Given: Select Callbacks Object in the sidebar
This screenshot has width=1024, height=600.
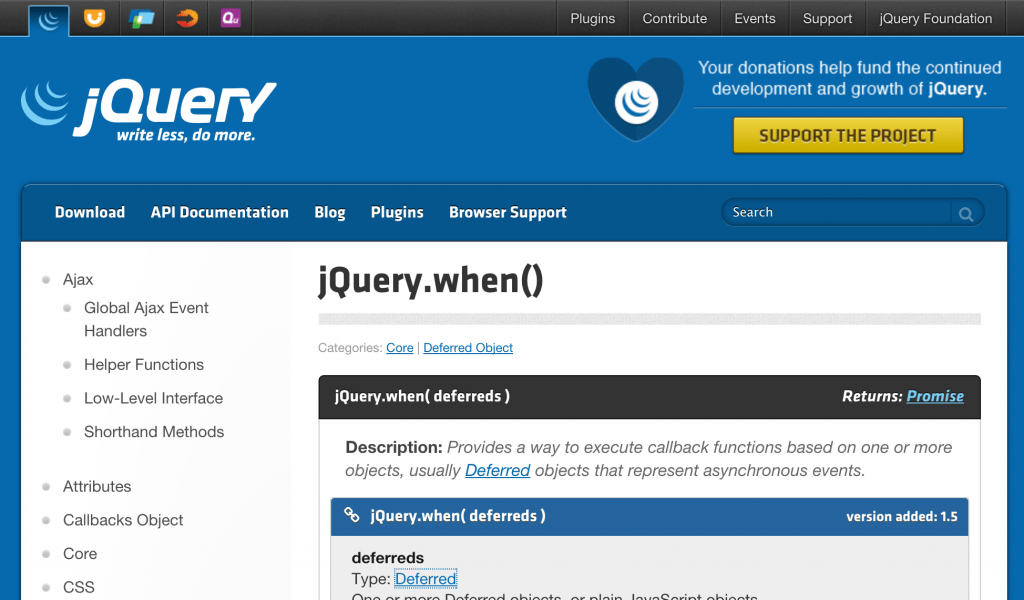Looking at the screenshot, I should click(x=123, y=520).
